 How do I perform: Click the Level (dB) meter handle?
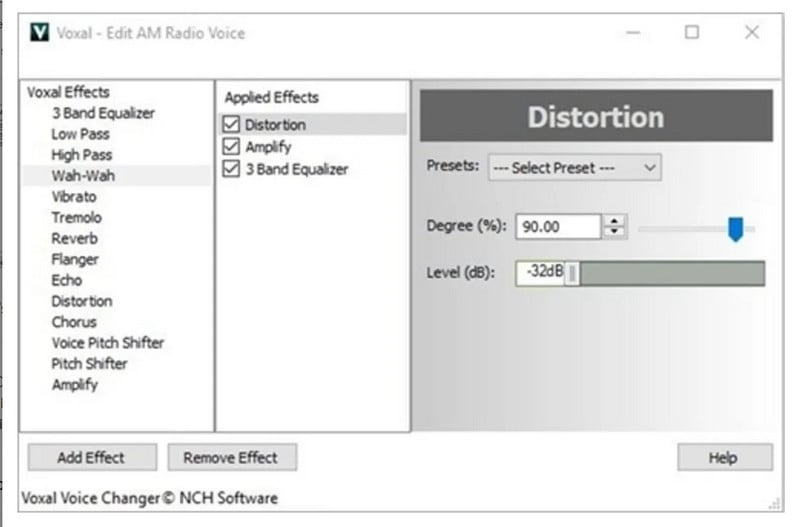[x=572, y=273]
